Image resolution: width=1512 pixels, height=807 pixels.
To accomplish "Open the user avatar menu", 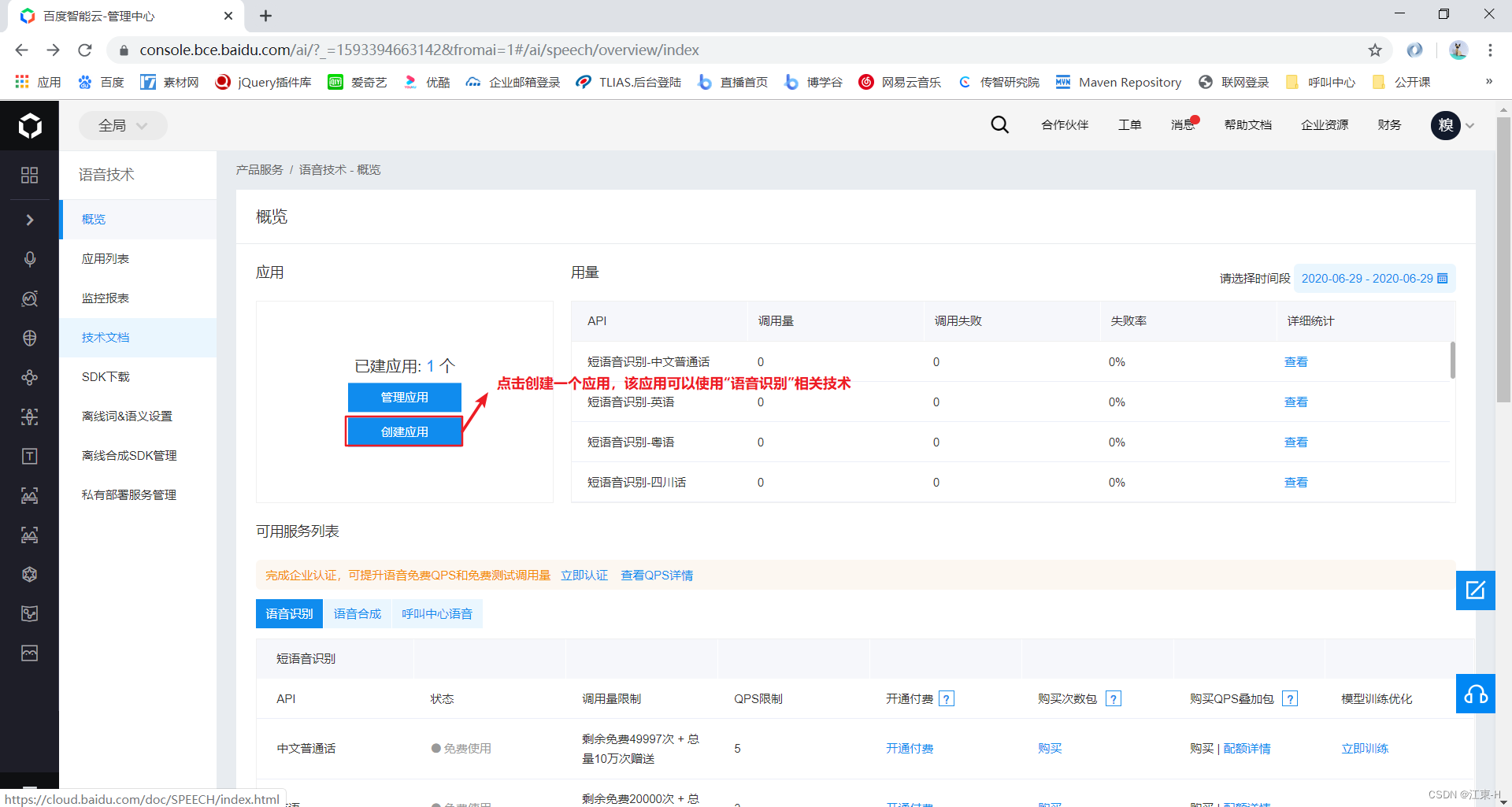I will 1446,125.
